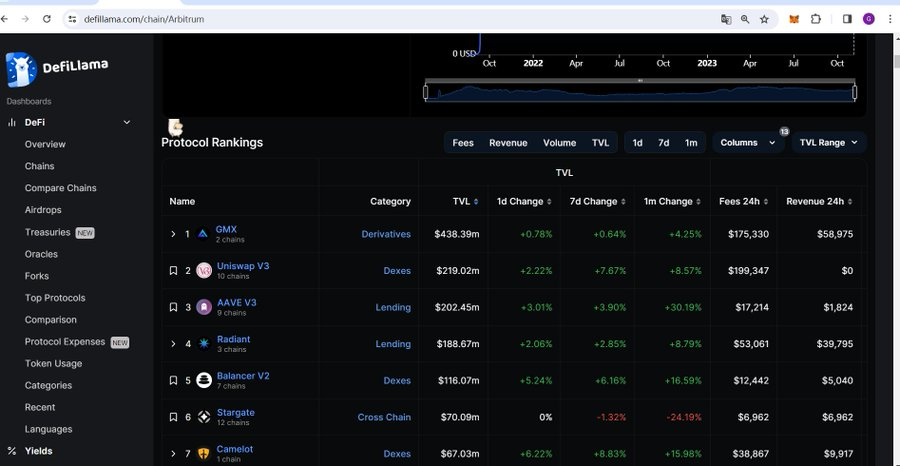Select the Fees tab in rankings

click(463, 143)
